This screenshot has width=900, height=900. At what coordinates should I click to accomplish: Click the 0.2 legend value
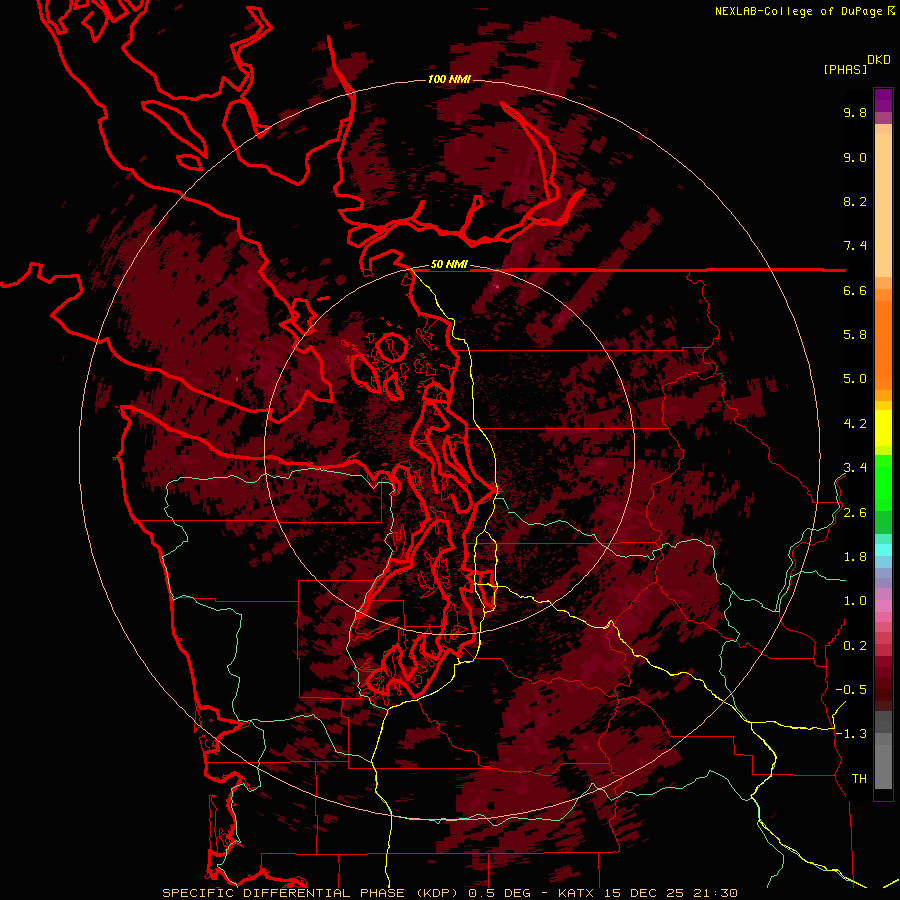click(x=855, y=646)
